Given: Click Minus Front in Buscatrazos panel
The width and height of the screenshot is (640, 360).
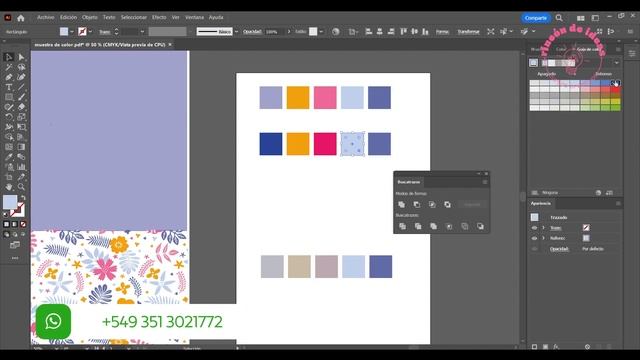Looking at the screenshot, I should (417, 204).
